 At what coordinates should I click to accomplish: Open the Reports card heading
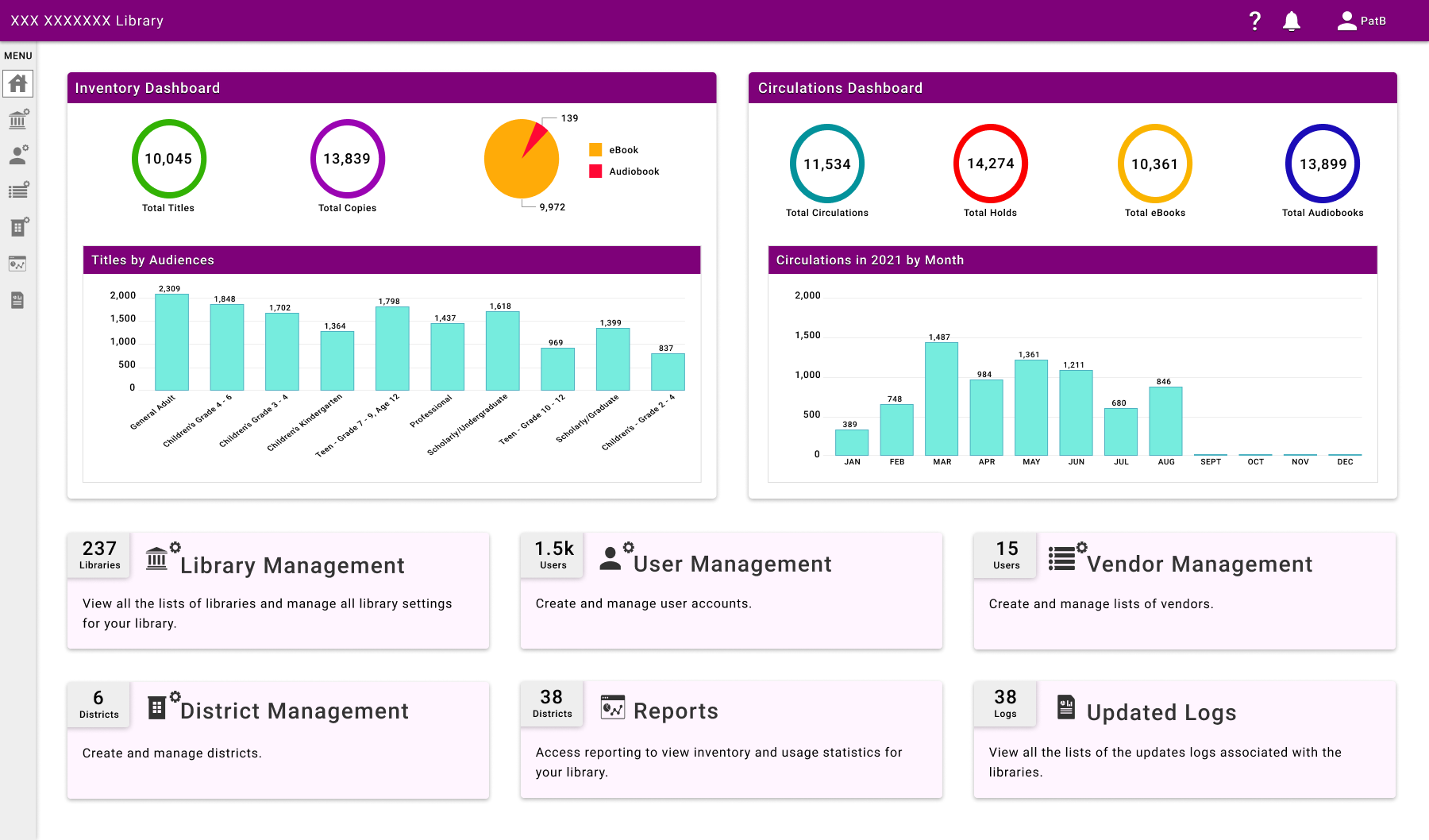675,711
